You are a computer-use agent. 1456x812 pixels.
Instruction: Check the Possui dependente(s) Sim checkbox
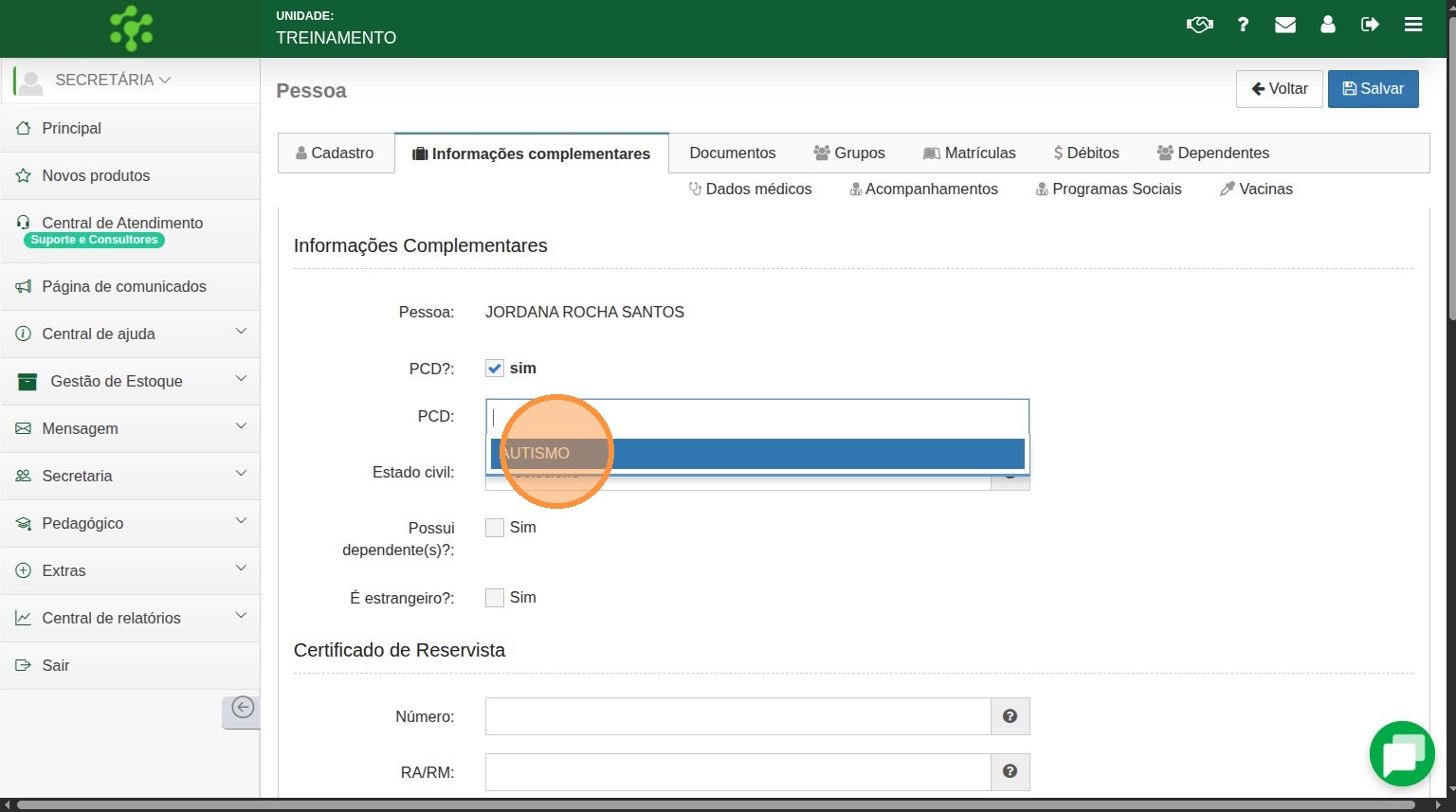[495, 528]
